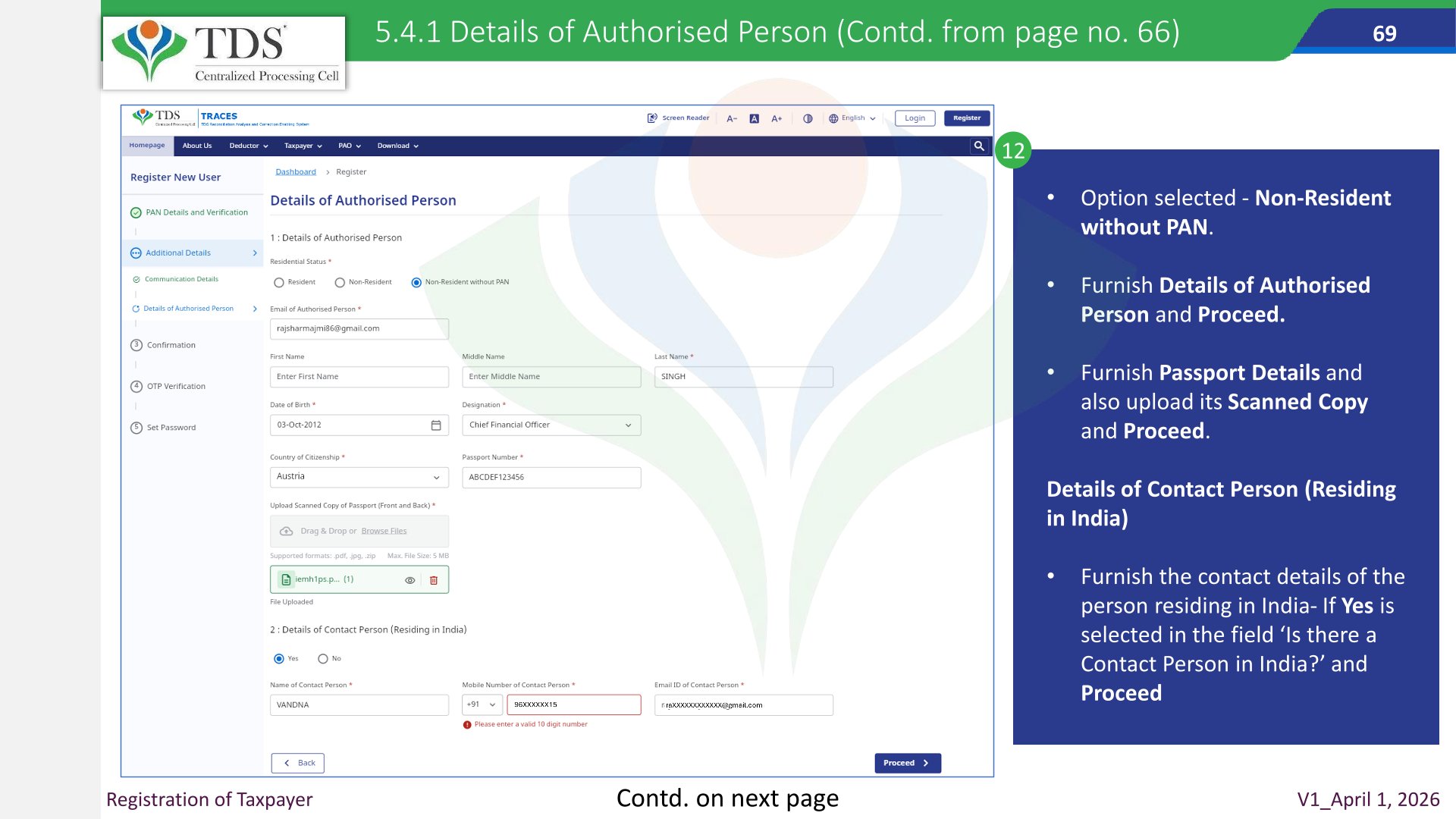
Task: Open the Date of Birth calendar icon
Action: click(x=436, y=425)
